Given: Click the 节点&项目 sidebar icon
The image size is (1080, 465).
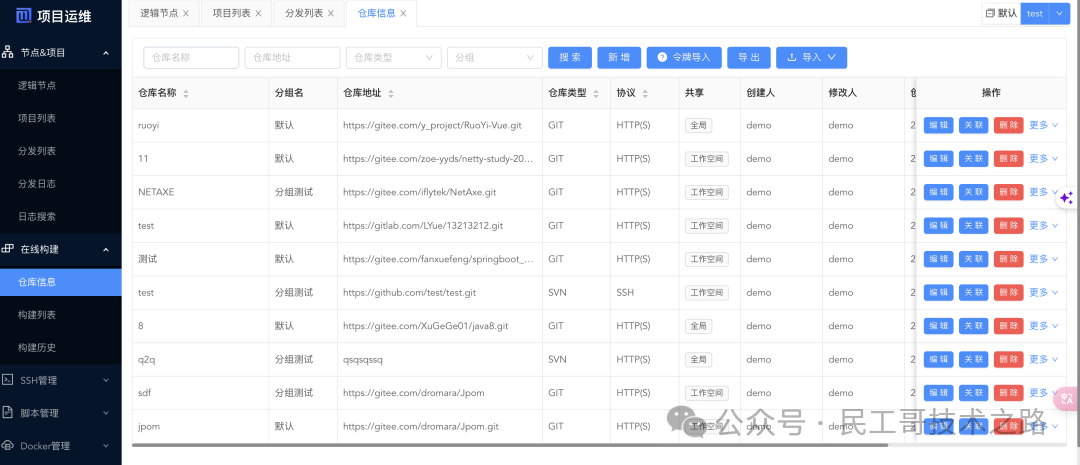Looking at the screenshot, I should (x=8, y=52).
